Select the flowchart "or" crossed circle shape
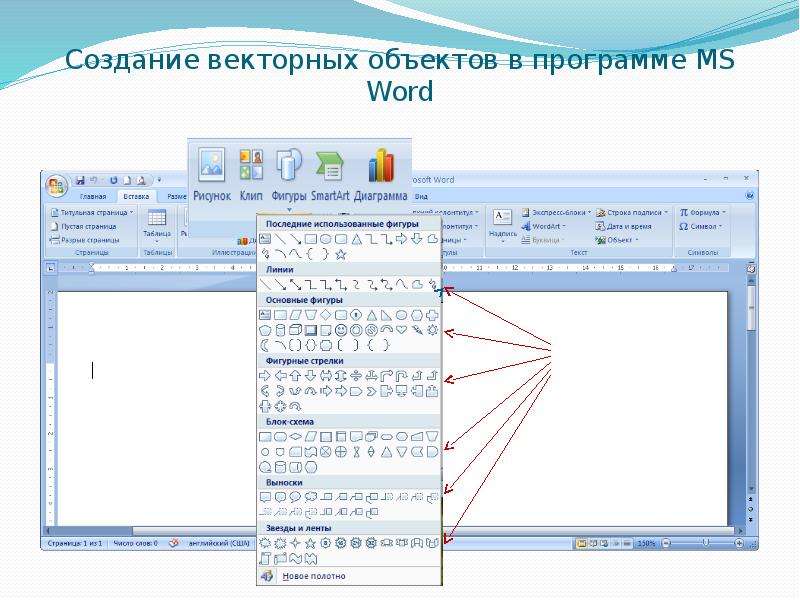 [x=341, y=452]
